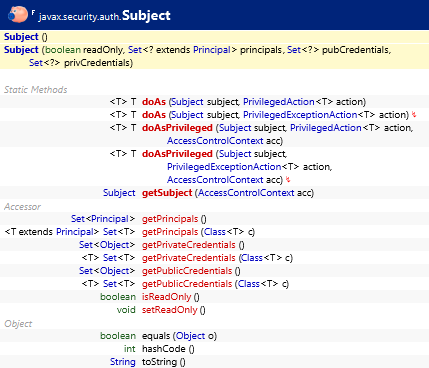Viewport: 429px width, 368px height.
Task: Click Subject return type of getSubject
Action: (x=119, y=193)
